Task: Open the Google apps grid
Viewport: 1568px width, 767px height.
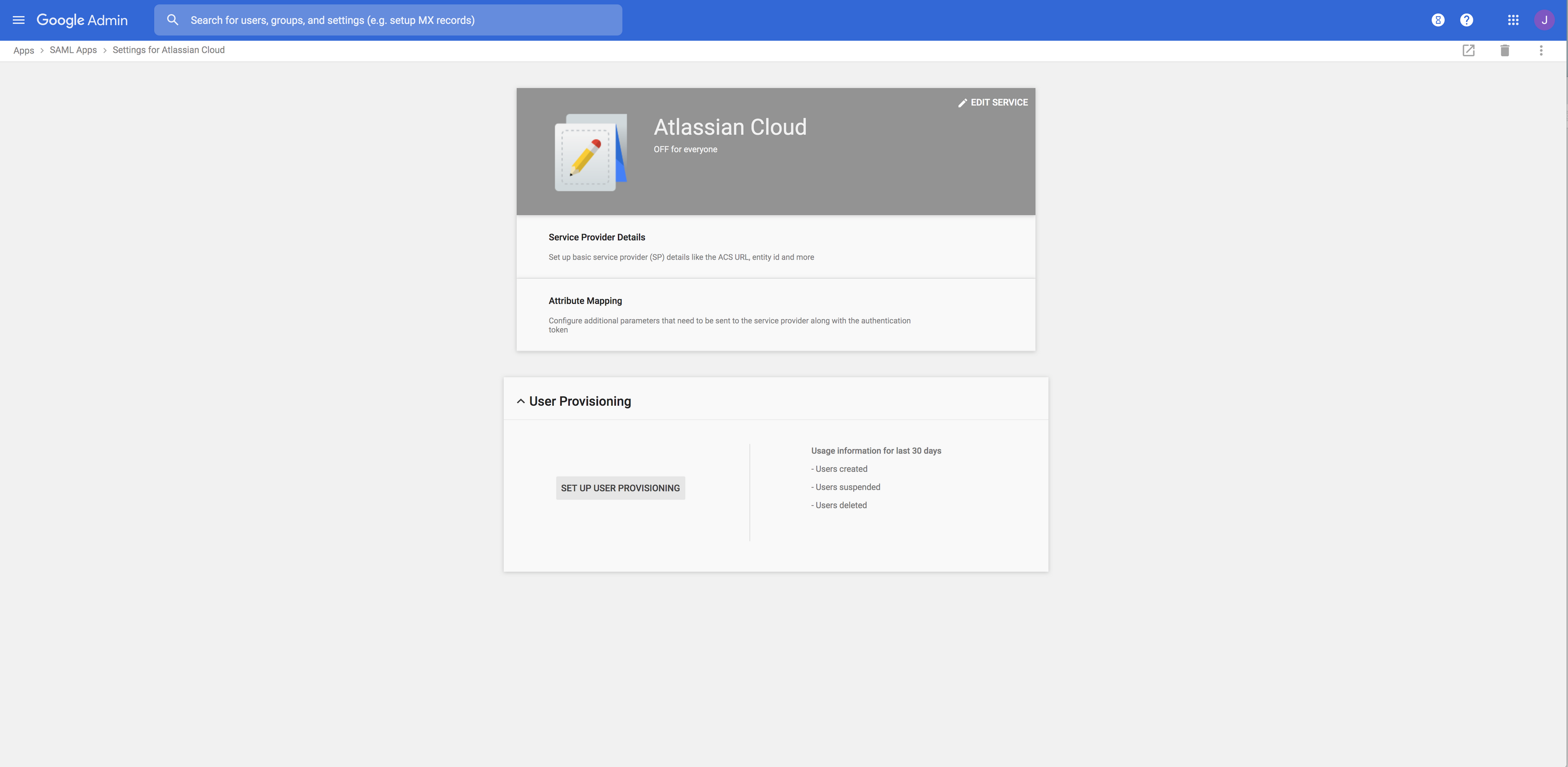Action: (x=1513, y=20)
